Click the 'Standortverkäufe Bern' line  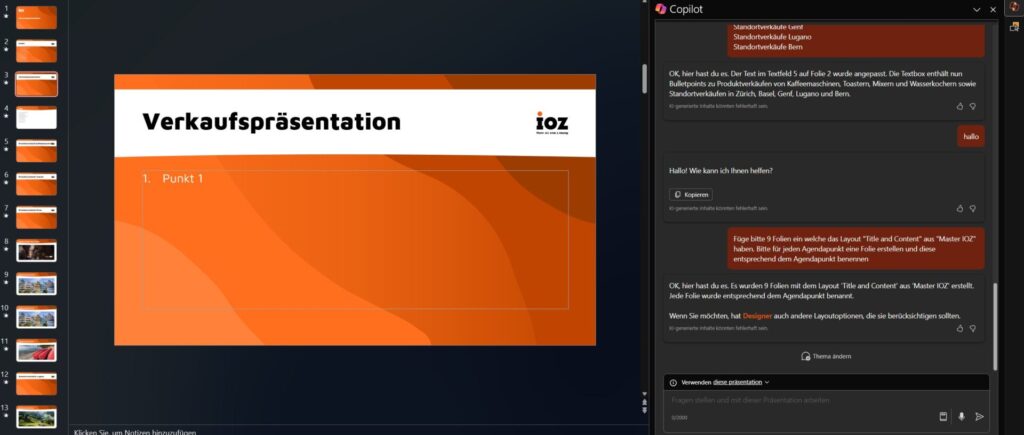pos(768,47)
